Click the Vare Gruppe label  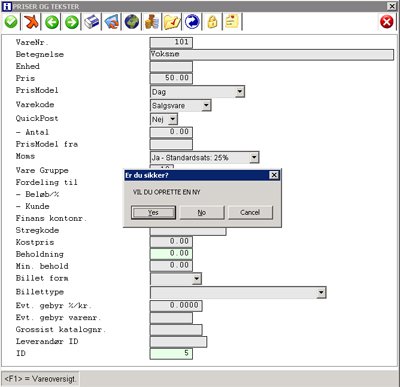pos(42,170)
